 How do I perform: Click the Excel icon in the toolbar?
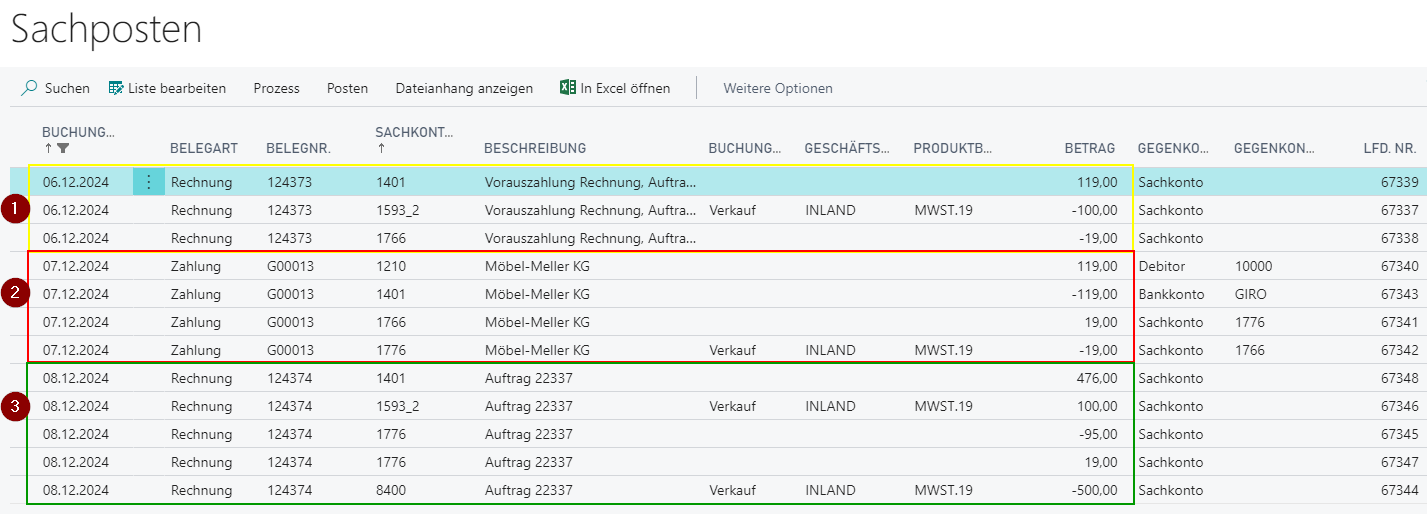[568, 88]
